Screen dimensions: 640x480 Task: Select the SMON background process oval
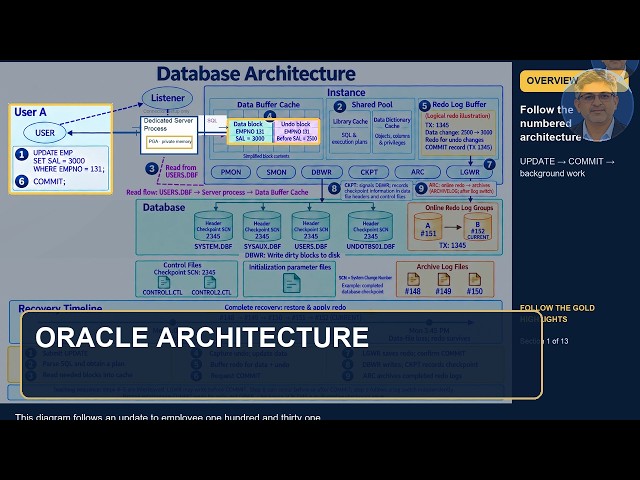pos(276,172)
